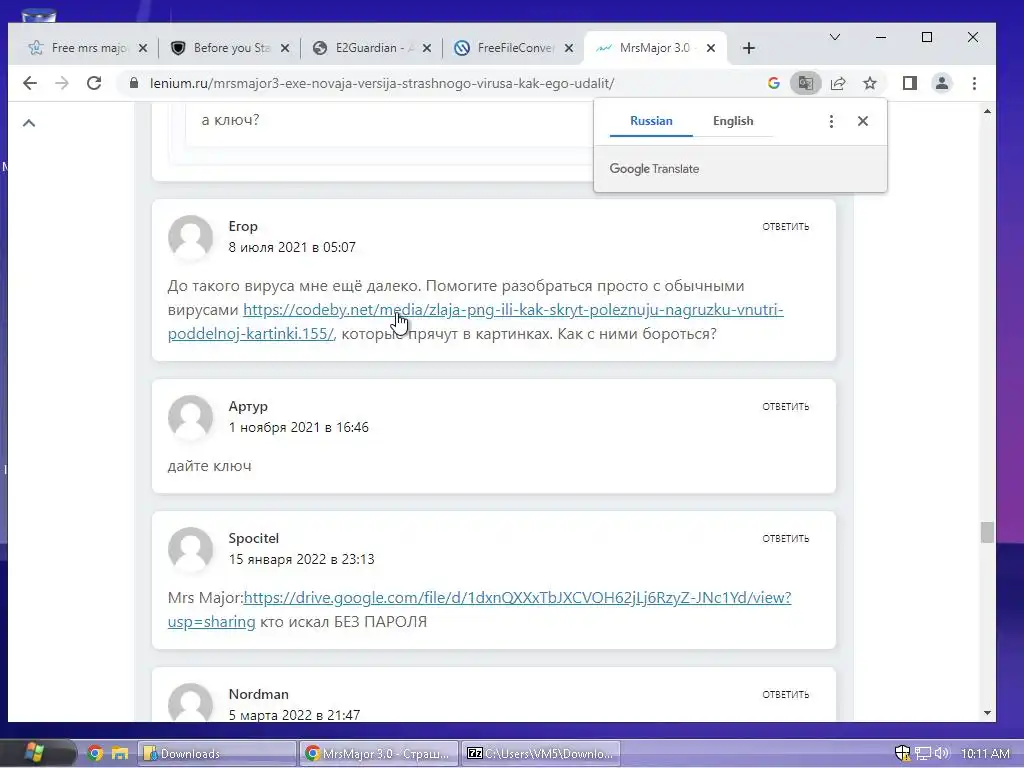The image size is (1024, 768).
Task: Toggle the Translate this page icon
Action: 805,83
